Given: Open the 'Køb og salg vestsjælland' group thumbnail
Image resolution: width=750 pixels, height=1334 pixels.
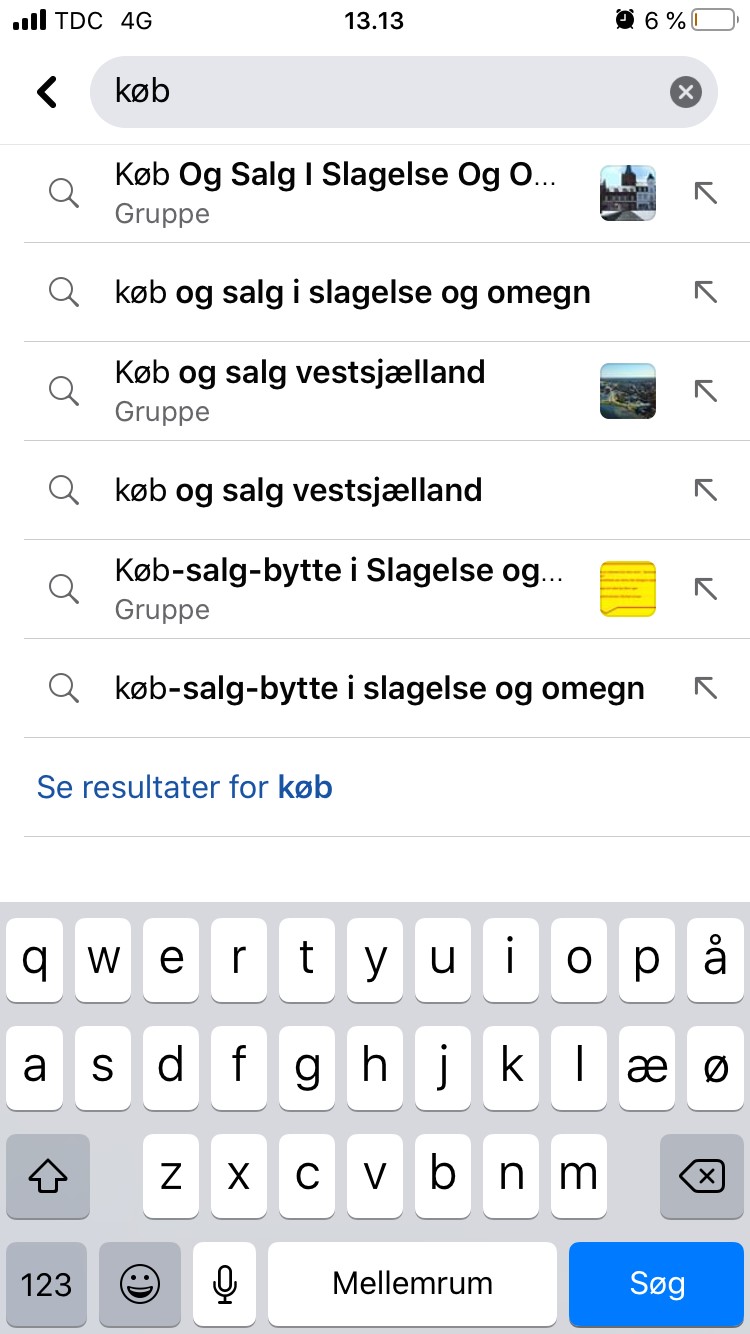Looking at the screenshot, I should 627,391.
